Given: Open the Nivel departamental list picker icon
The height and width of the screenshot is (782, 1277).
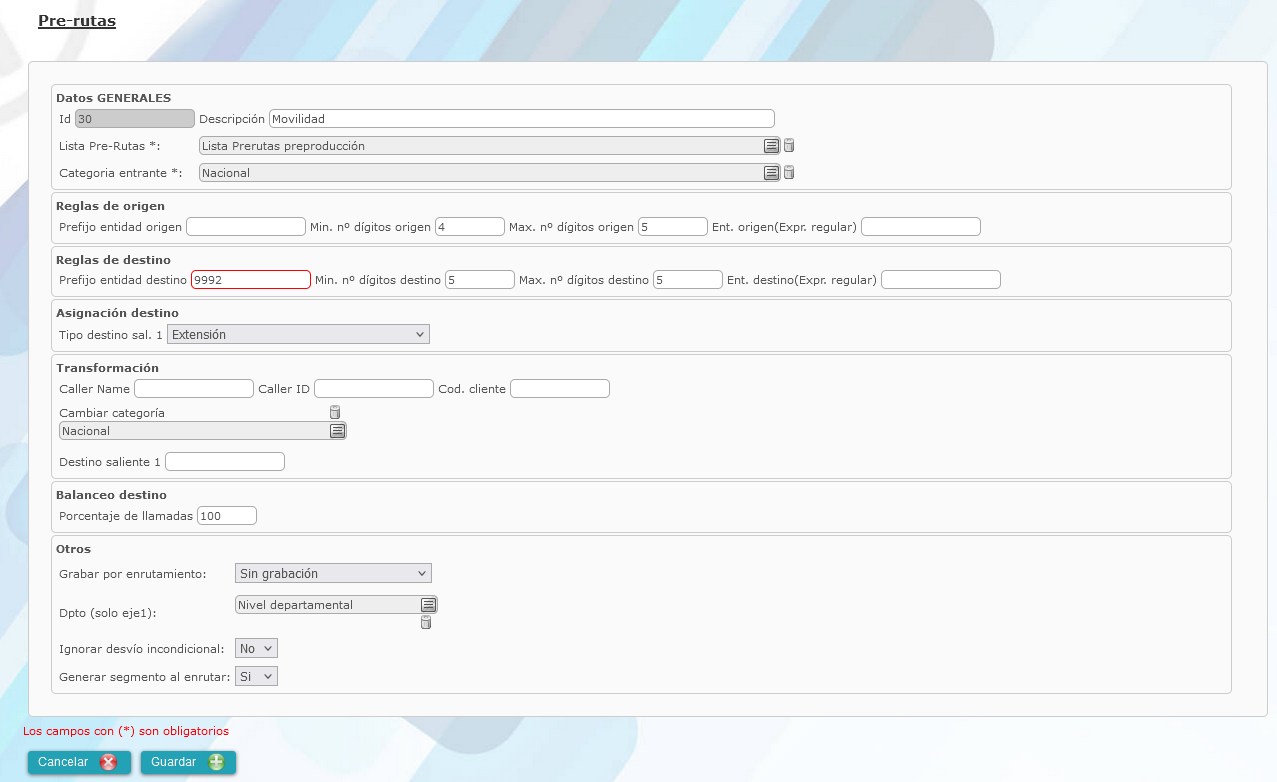Looking at the screenshot, I should (428, 605).
